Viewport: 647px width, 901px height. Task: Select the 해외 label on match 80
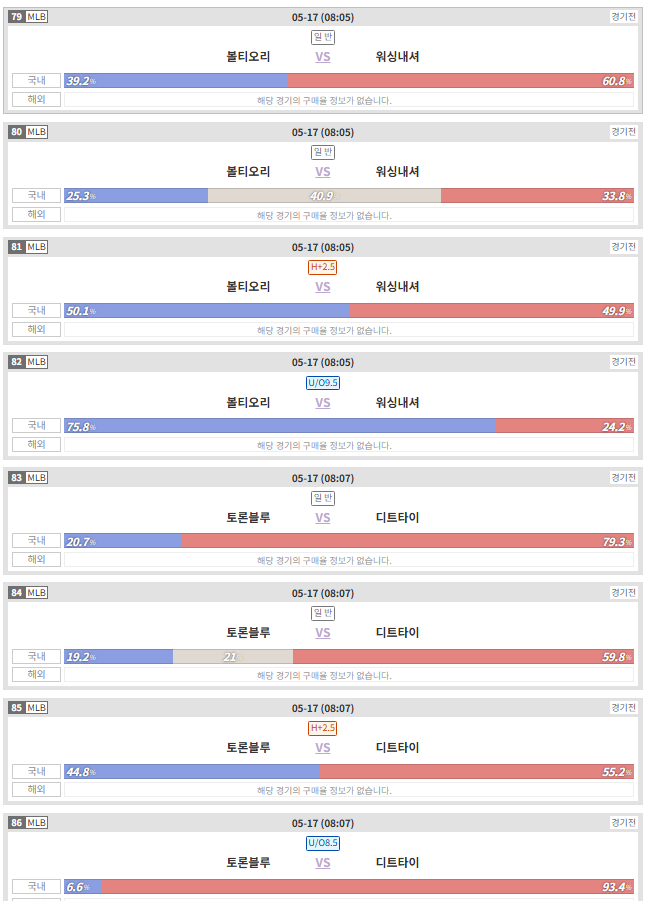(x=36, y=214)
